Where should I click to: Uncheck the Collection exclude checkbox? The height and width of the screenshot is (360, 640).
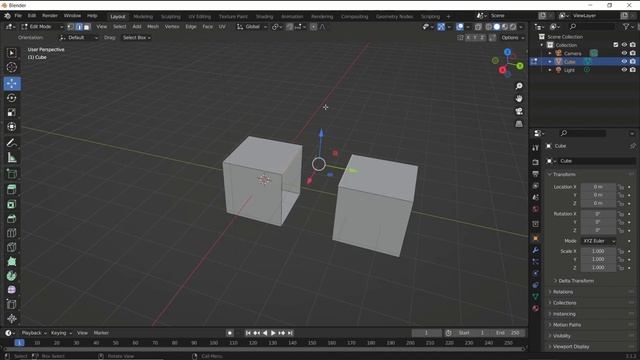coord(616,45)
